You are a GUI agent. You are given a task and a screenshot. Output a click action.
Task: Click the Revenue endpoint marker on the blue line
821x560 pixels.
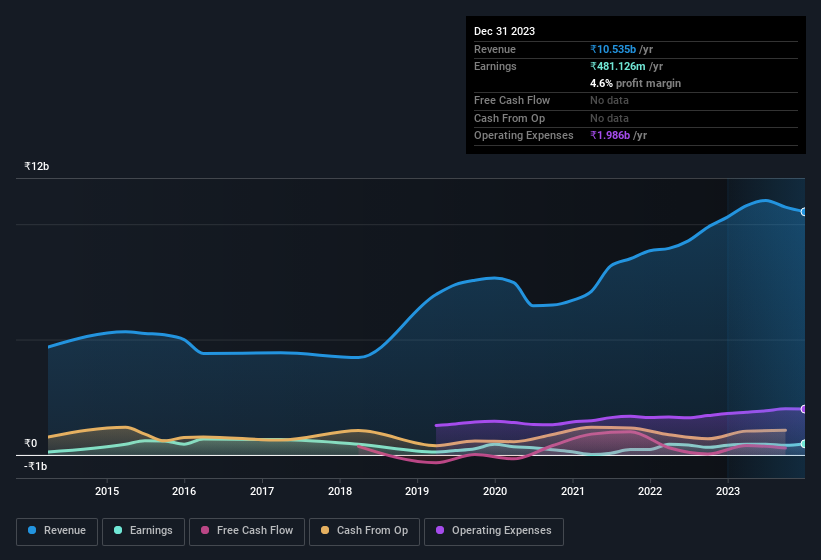pyautogui.click(x=804, y=212)
